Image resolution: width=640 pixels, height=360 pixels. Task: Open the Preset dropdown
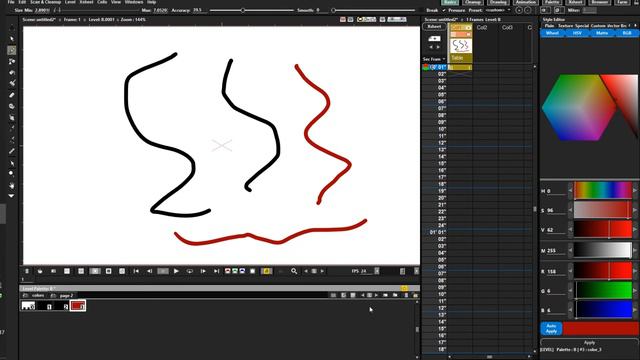pyautogui.click(x=498, y=10)
